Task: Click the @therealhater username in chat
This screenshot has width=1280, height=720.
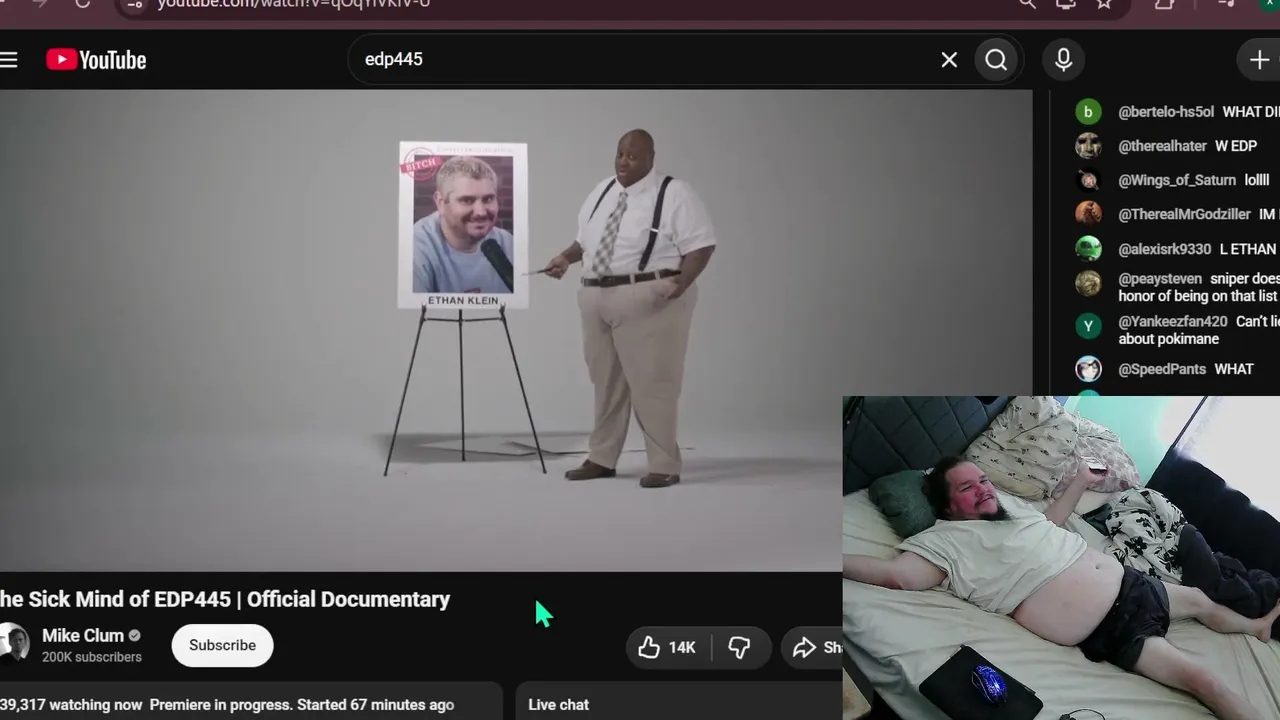Action: pos(1162,146)
